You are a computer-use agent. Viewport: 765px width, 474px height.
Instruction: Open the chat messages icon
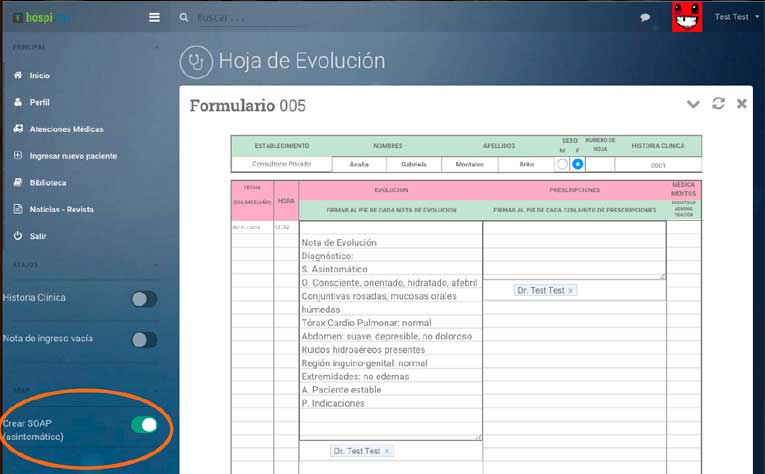645,17
